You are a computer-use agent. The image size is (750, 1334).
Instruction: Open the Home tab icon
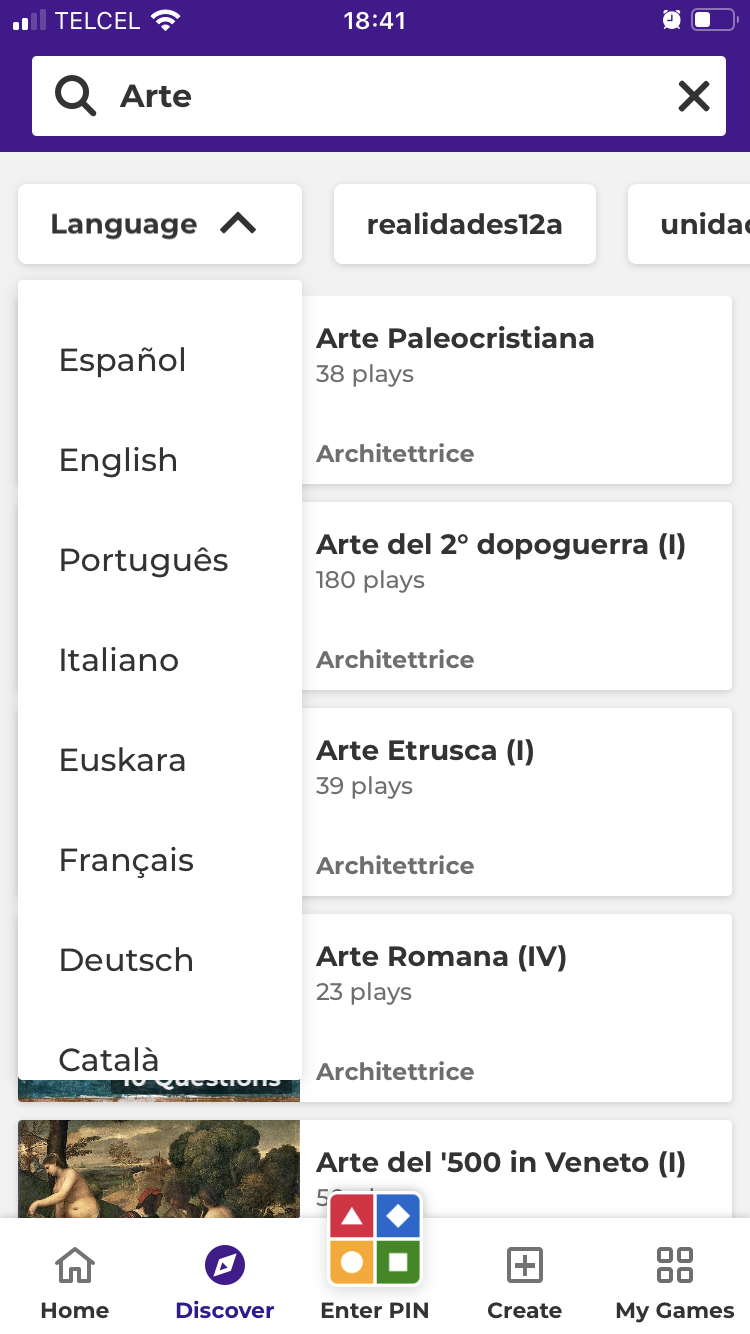pyautogui.click(x=75, y=1265)
